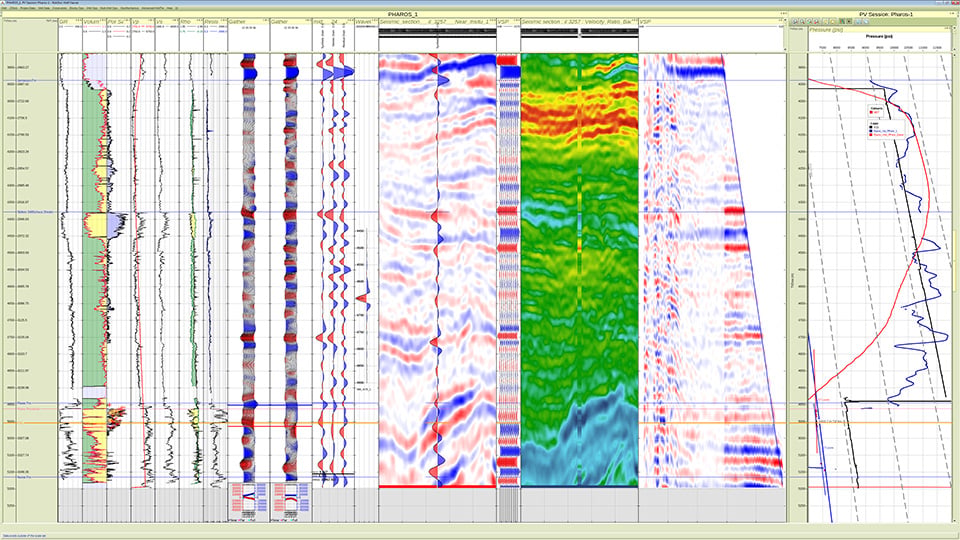
Task: Click the last light-blue icon in PV Session toolbar
Action: [866, 21]
